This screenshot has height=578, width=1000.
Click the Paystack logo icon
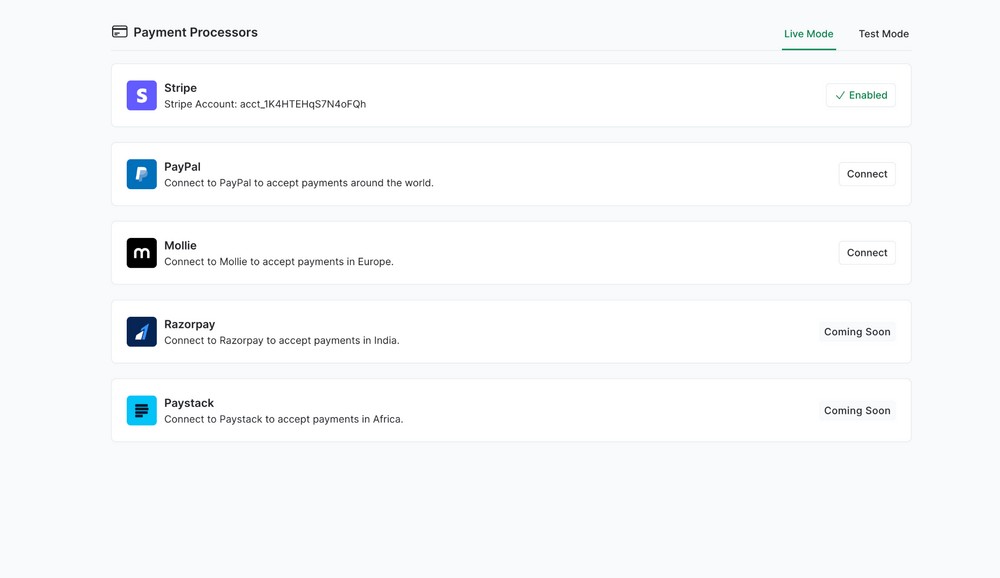click(141, 410)
